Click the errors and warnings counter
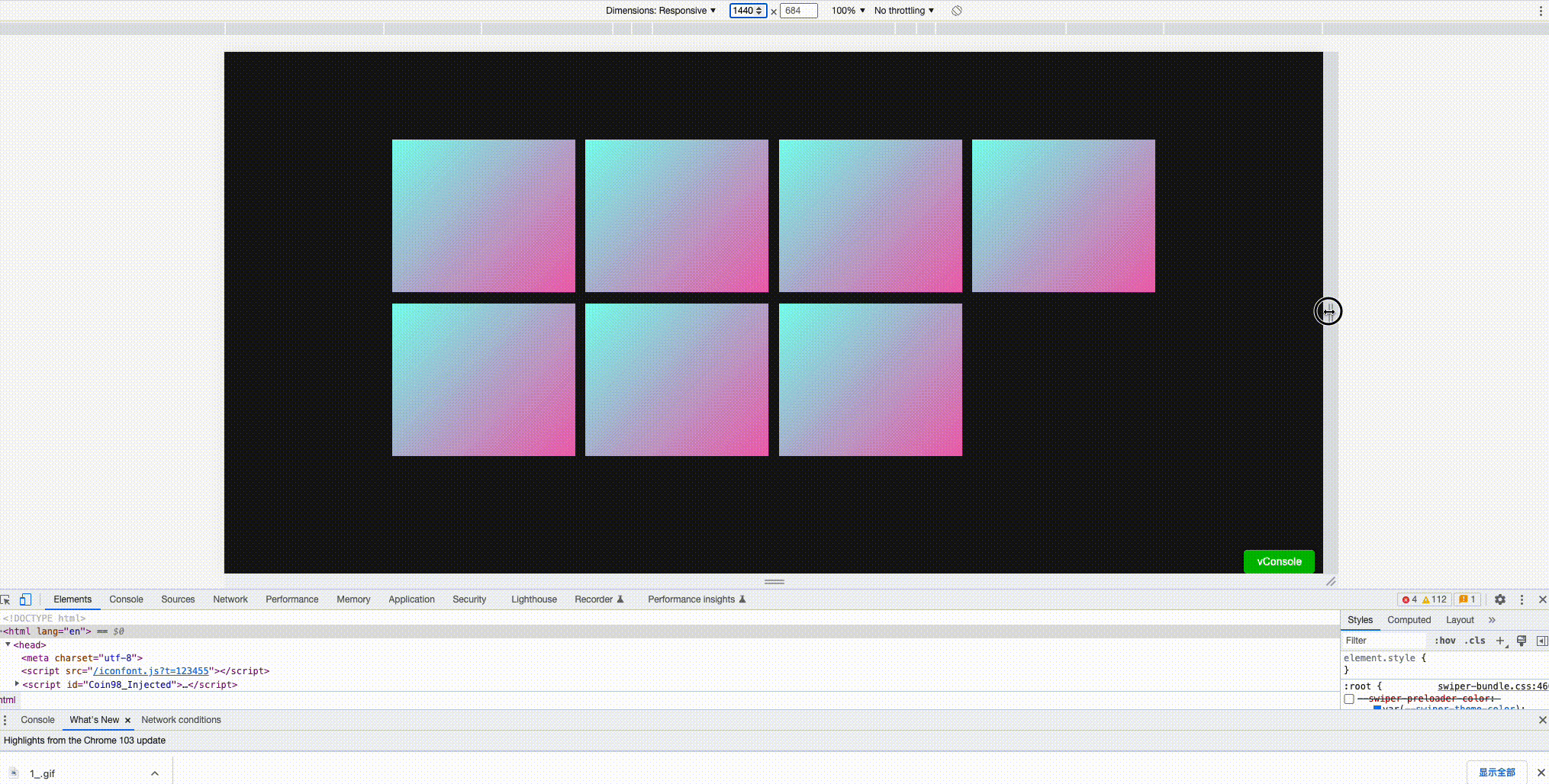 1424,599
